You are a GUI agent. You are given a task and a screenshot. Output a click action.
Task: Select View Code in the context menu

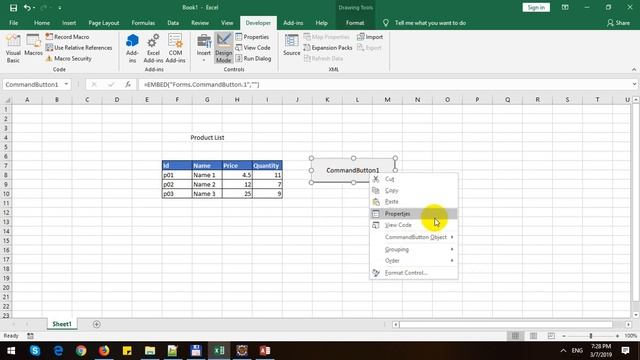(413, 225)
